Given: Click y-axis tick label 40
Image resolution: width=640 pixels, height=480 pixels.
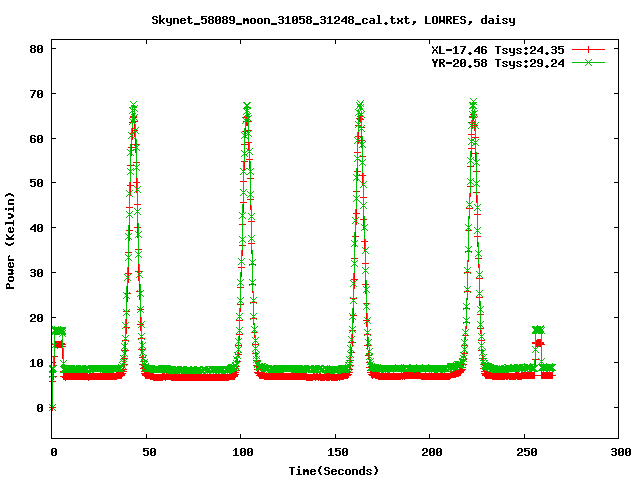Looking at the screenshot, I should (x=37, y=228).
